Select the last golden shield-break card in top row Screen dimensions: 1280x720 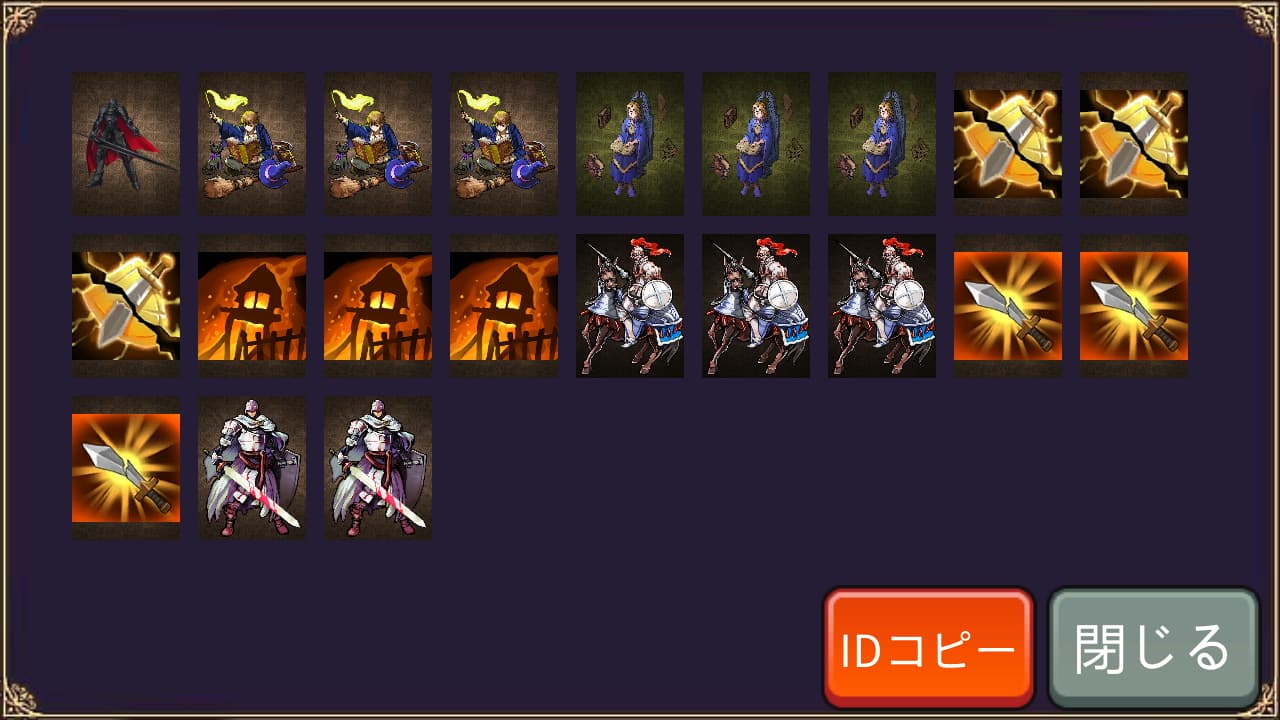(1134, 144)
